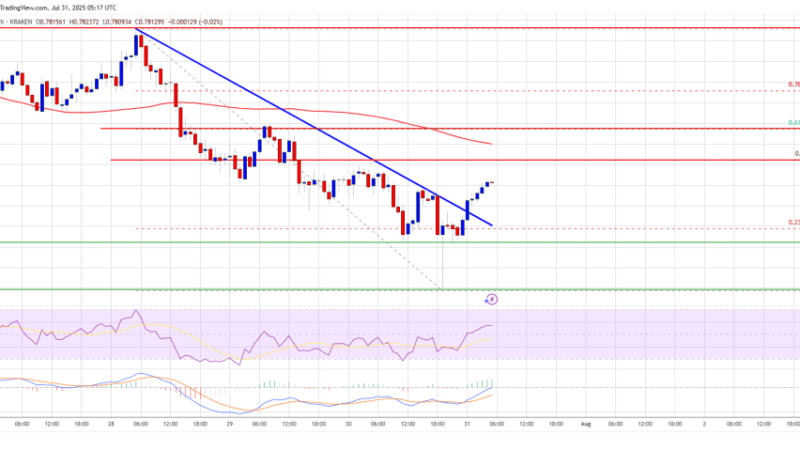The image size is (800, 450).
Task: Click the 2 date label on time axis
Action: [x=704, y=424]
